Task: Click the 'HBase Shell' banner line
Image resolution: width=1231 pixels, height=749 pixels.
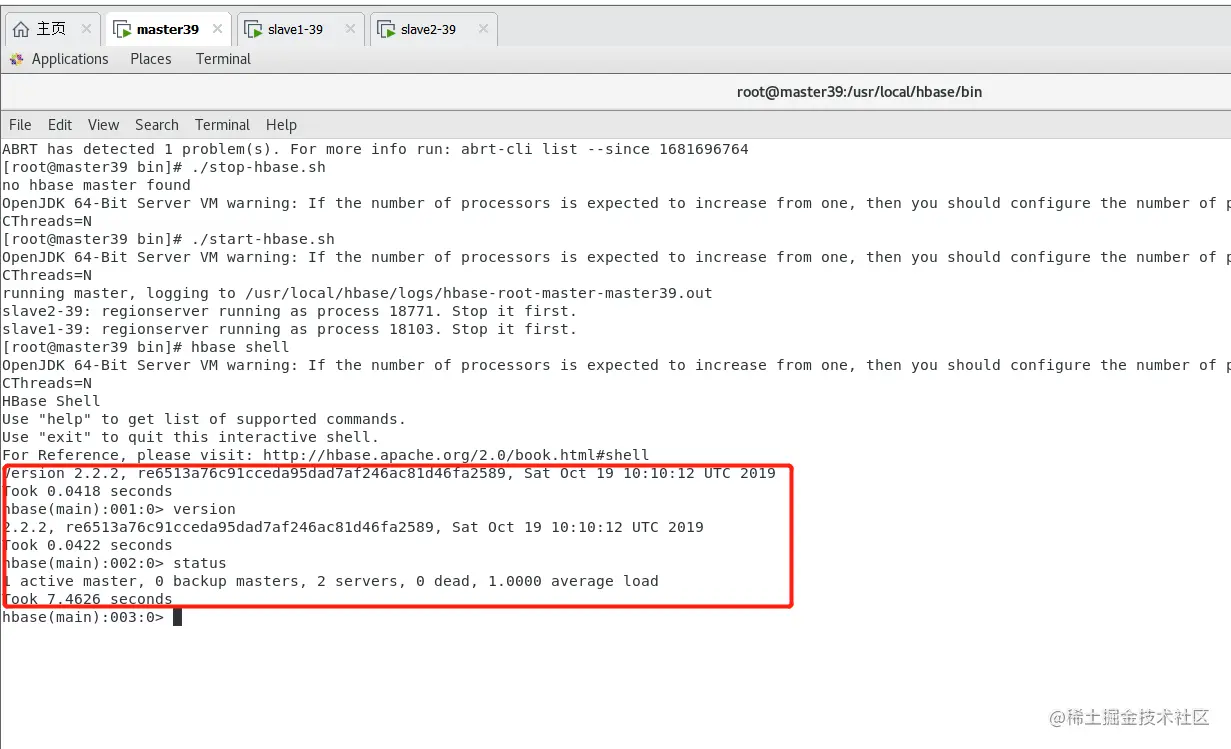Action: (x=51, y=401)
